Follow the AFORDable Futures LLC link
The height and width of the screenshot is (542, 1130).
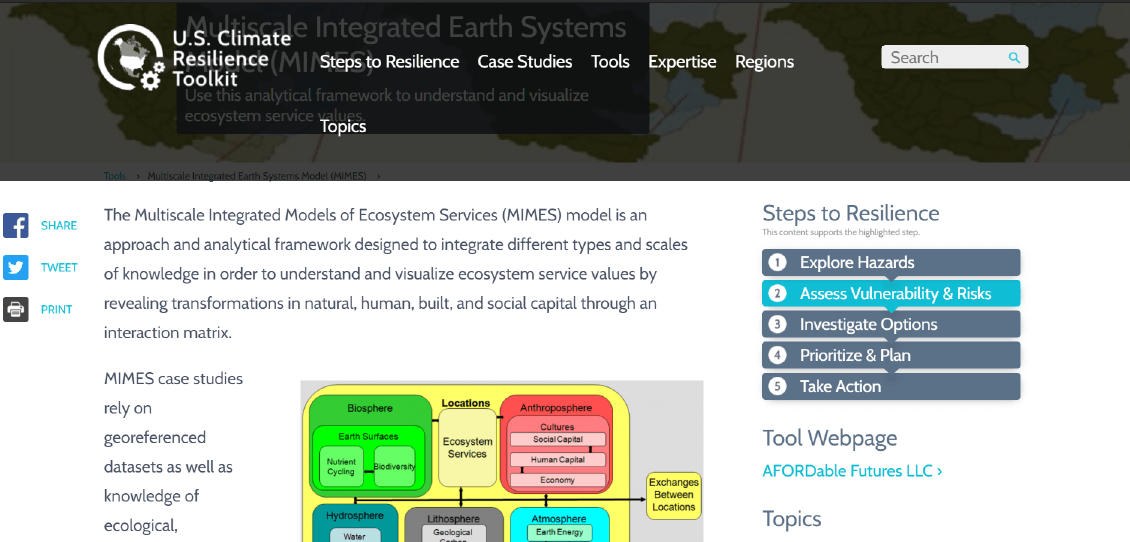852,471
